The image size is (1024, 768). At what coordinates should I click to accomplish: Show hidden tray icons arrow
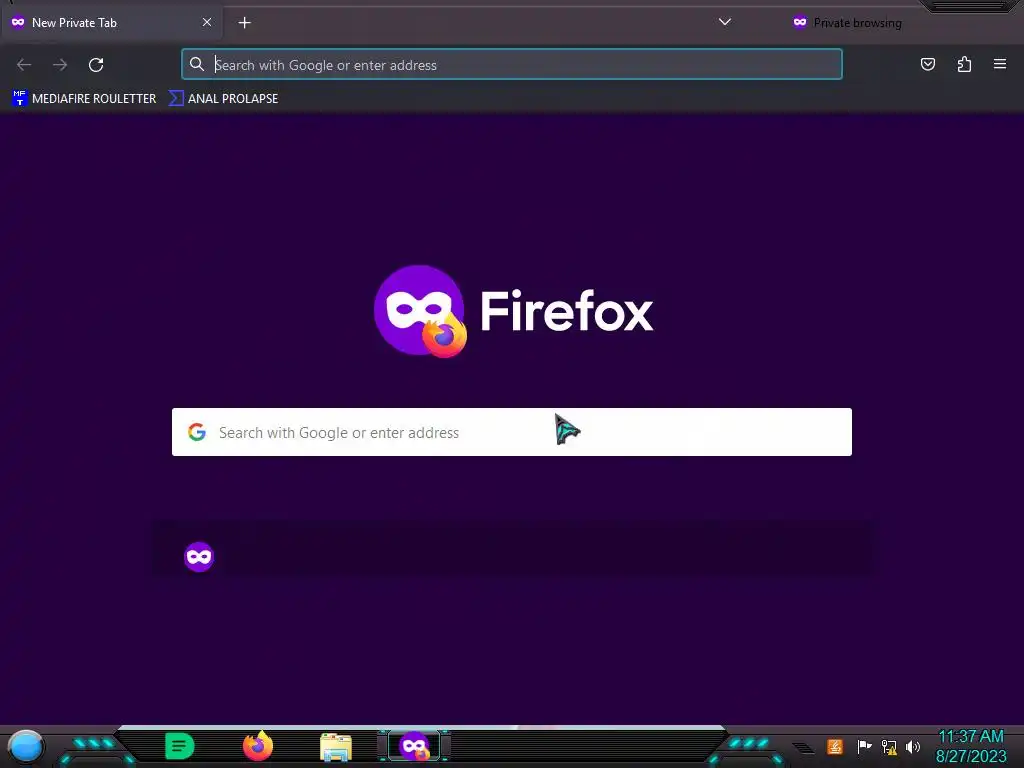[803, 748]
